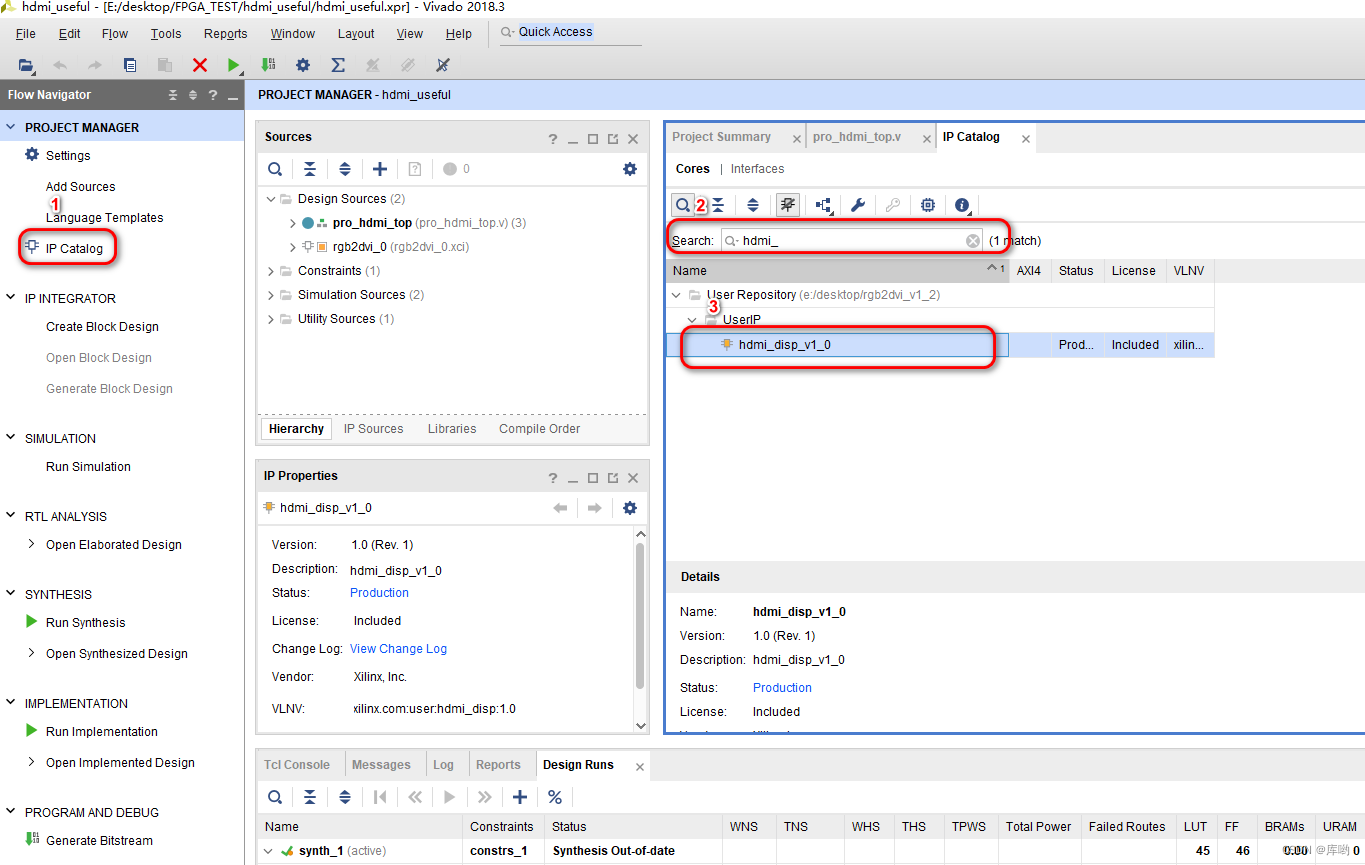The width and height of the screenshot is (1365, 865).
Task: Focus the Quick Access search box
Action: (571, 33)
